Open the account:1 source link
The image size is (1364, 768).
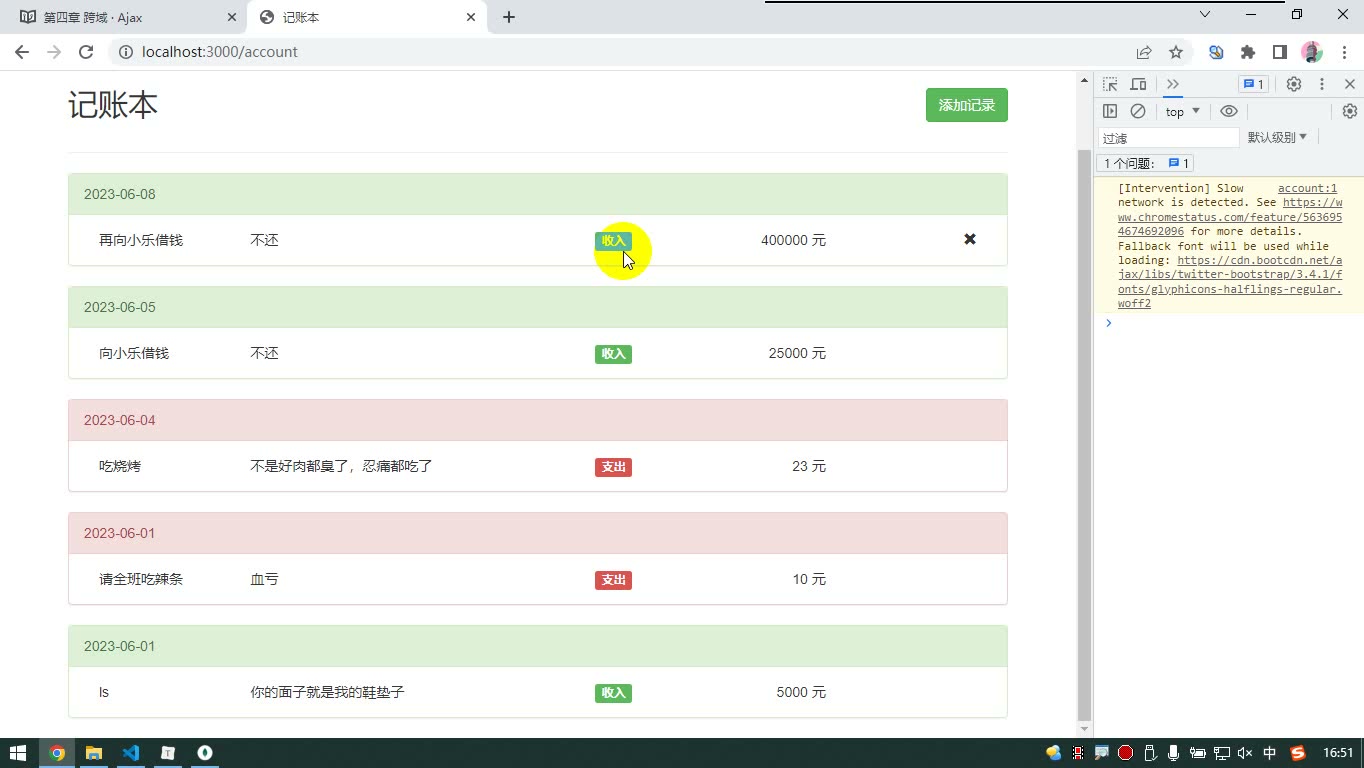pos(1307,188)
